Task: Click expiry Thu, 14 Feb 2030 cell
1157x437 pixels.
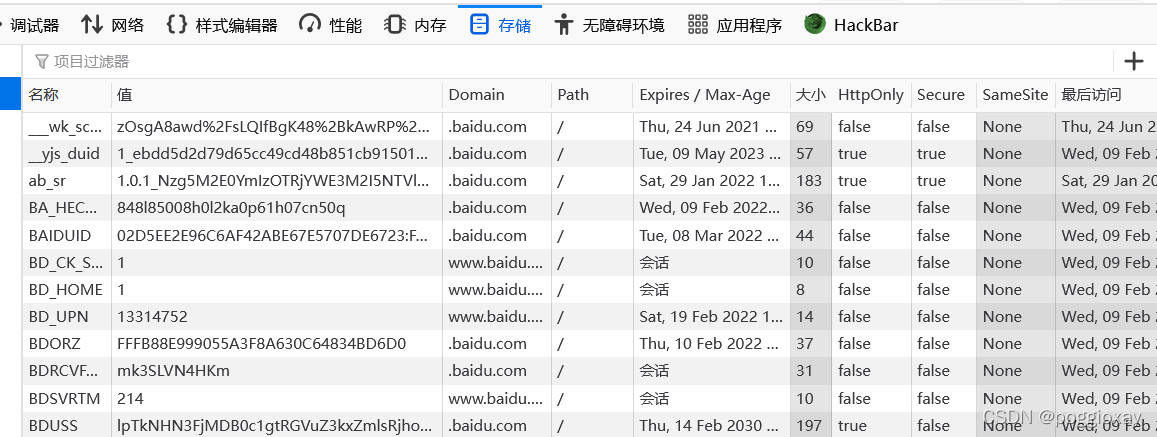Action: click(x=711, y=426)
